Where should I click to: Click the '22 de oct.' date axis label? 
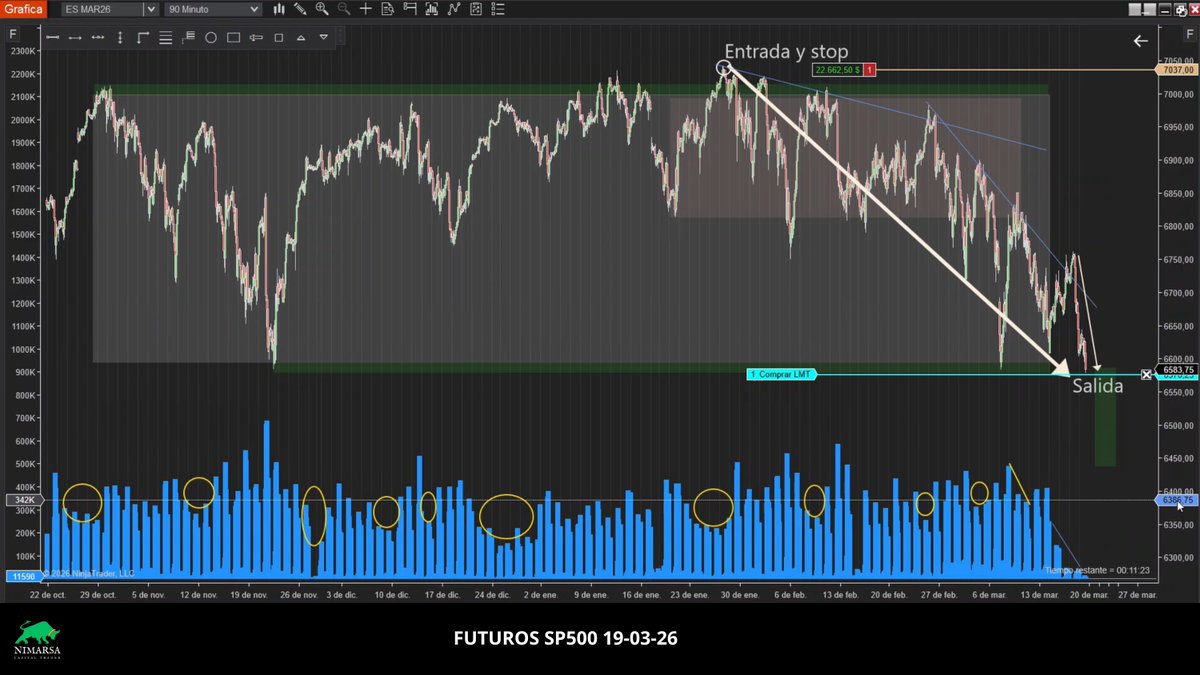48,594
